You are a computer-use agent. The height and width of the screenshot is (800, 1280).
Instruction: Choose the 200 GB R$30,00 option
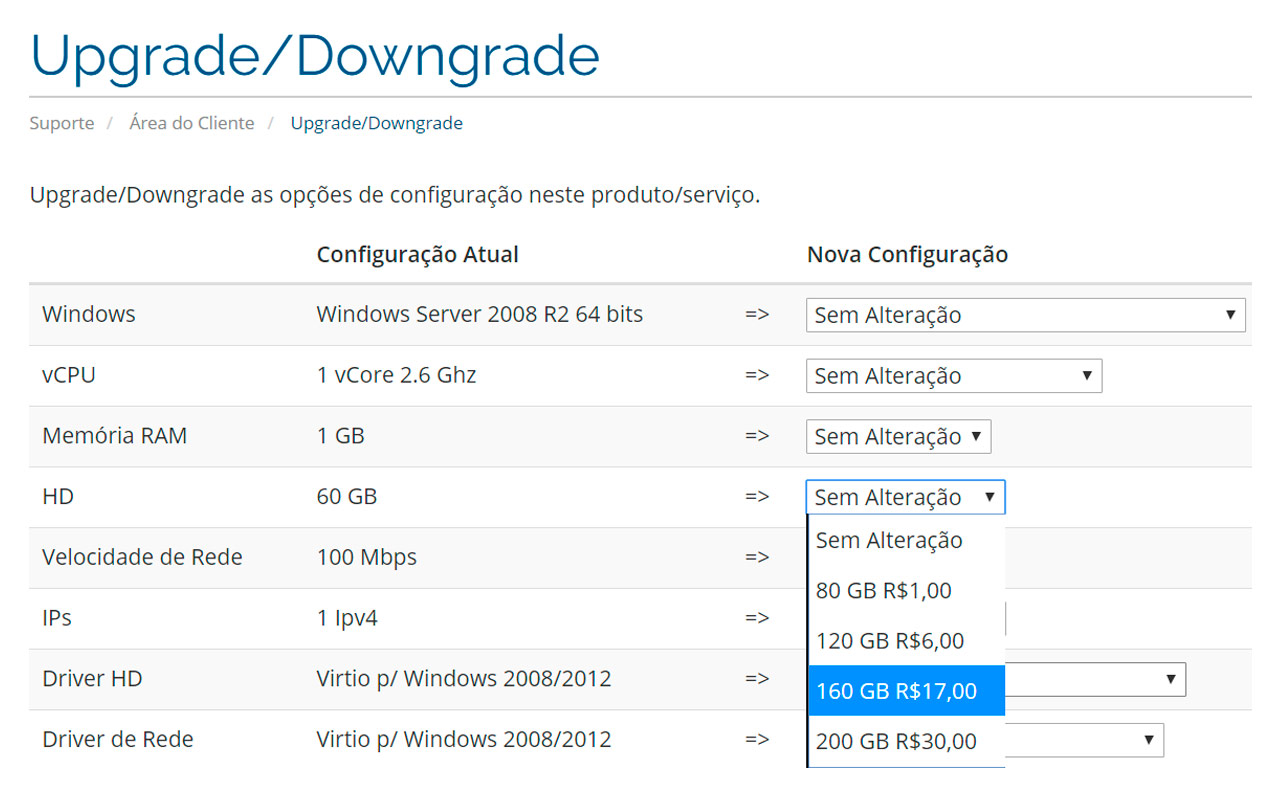pos(906,741)
